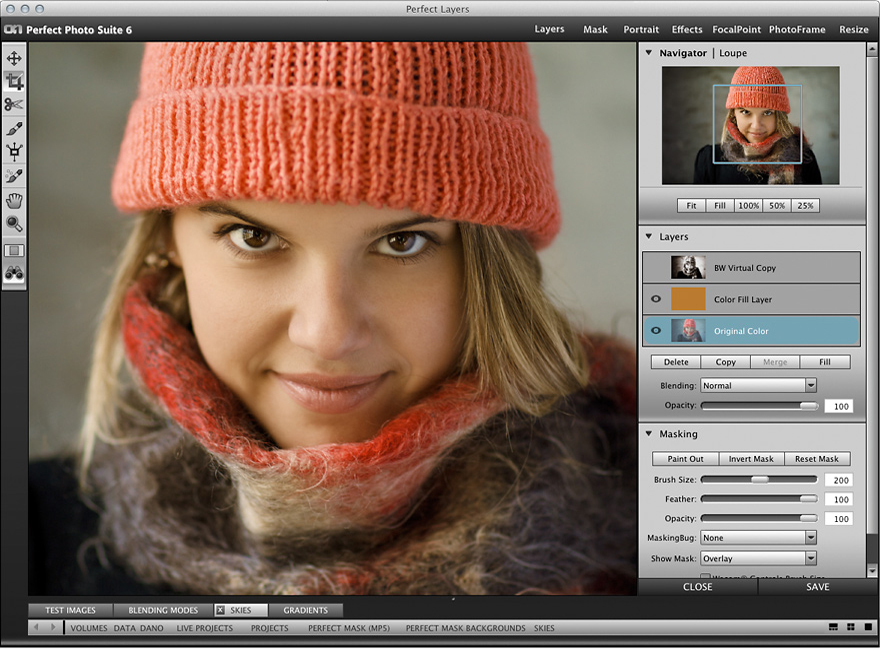Image resolution: width=880 pixels, height=650 pixels.
Task: Click LIVE PROJECTS in the path bar
Action: (204, 628)
